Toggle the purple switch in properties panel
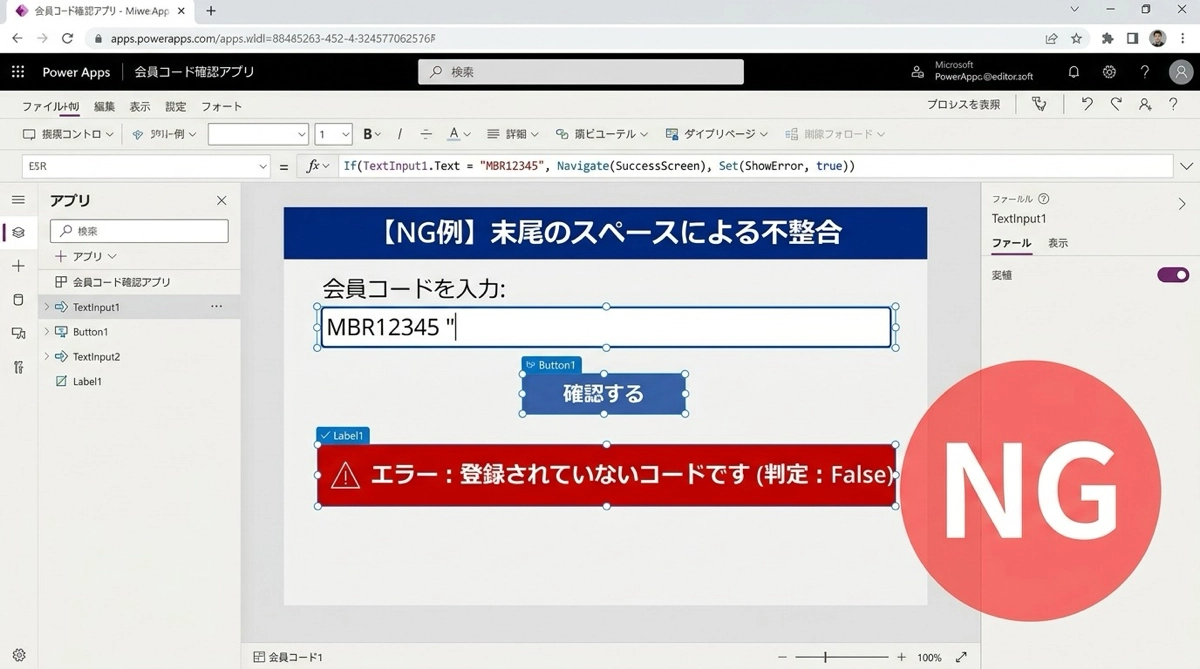 [x=1173, y=275]
